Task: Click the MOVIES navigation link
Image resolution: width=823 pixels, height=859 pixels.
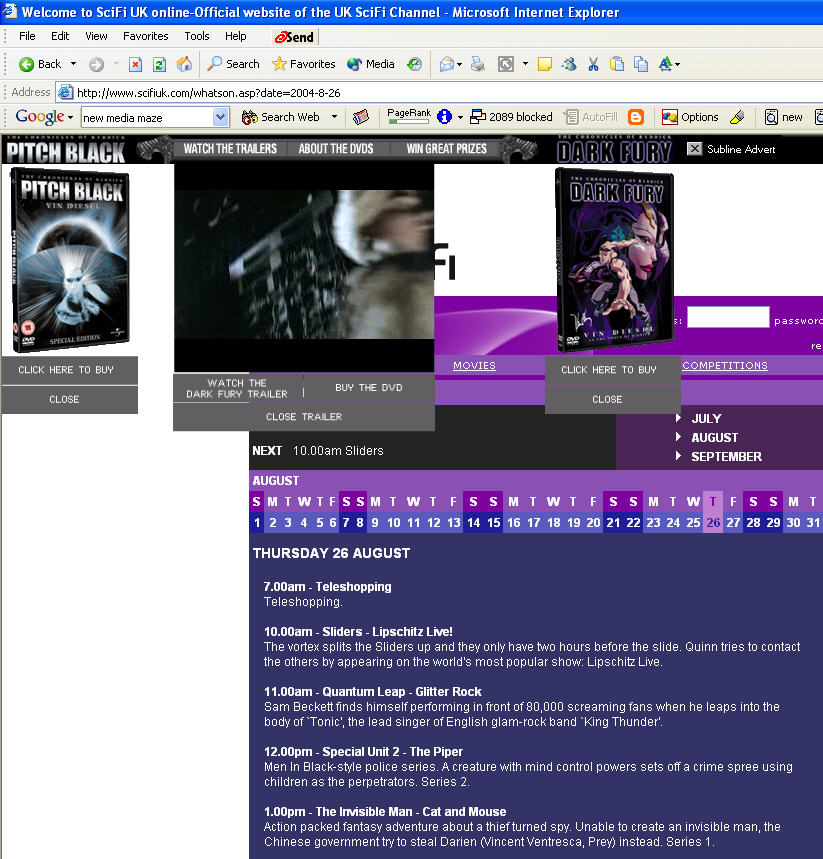Action: (475, 366)
